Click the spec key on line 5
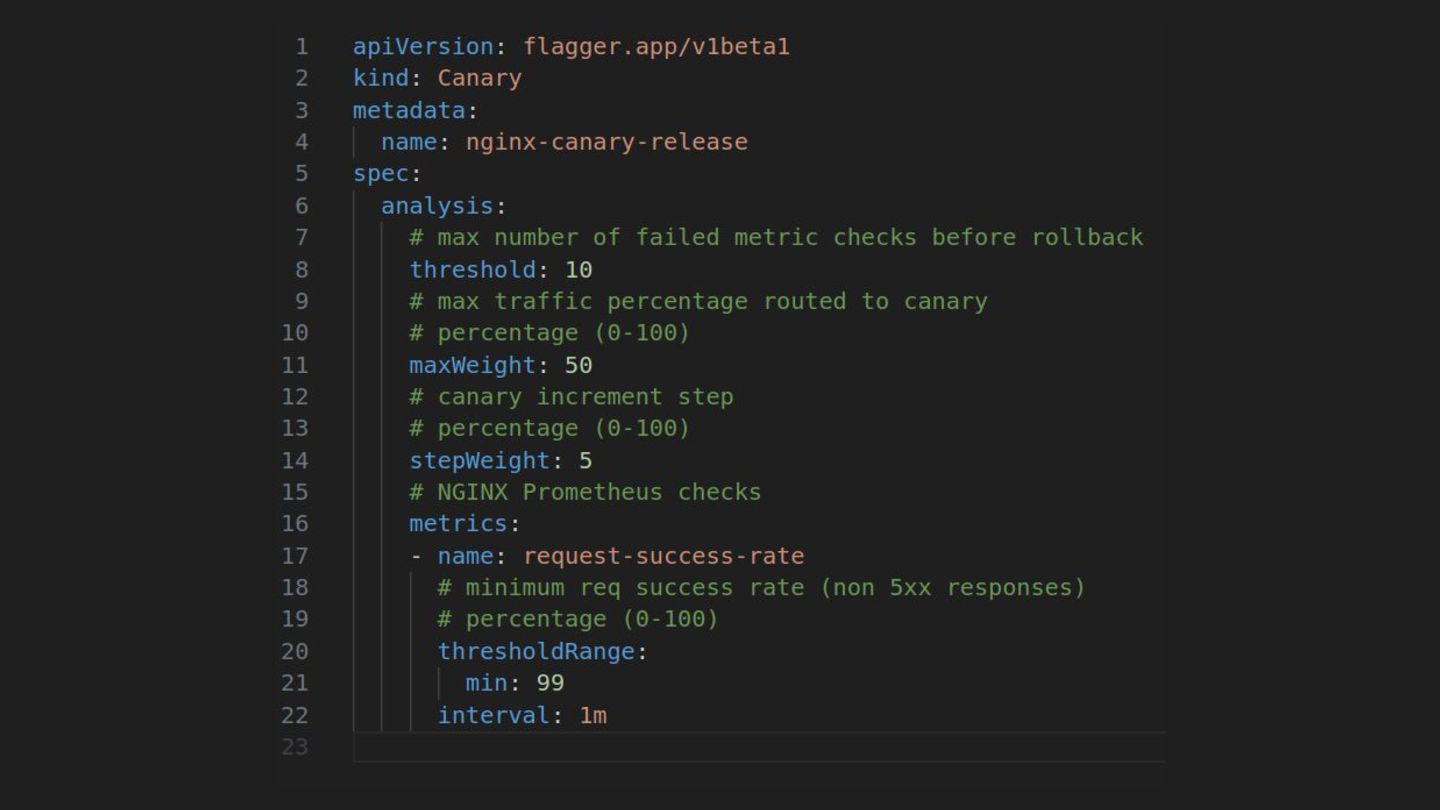Image resolution: width=1440 pixels, height=810 pixels. pyautogui.click(x=380, y=174)
